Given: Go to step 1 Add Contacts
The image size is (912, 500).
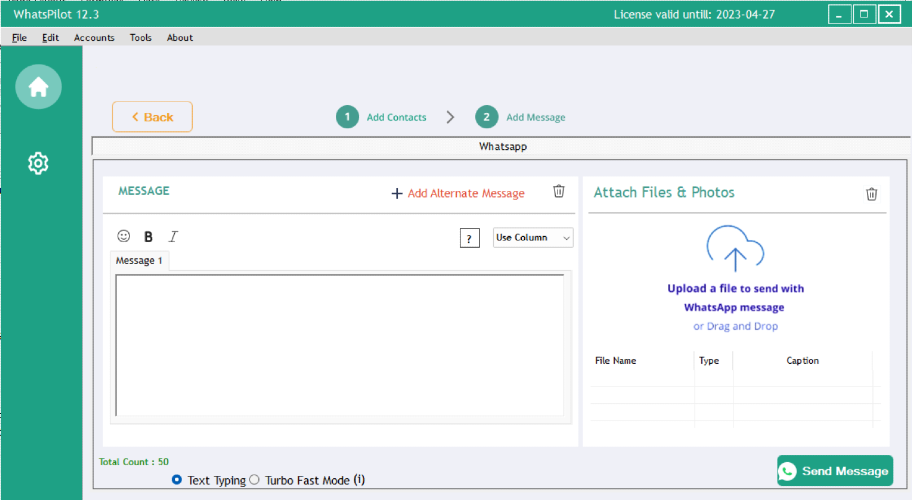Looking at the screenshot, I should [382, 117].
